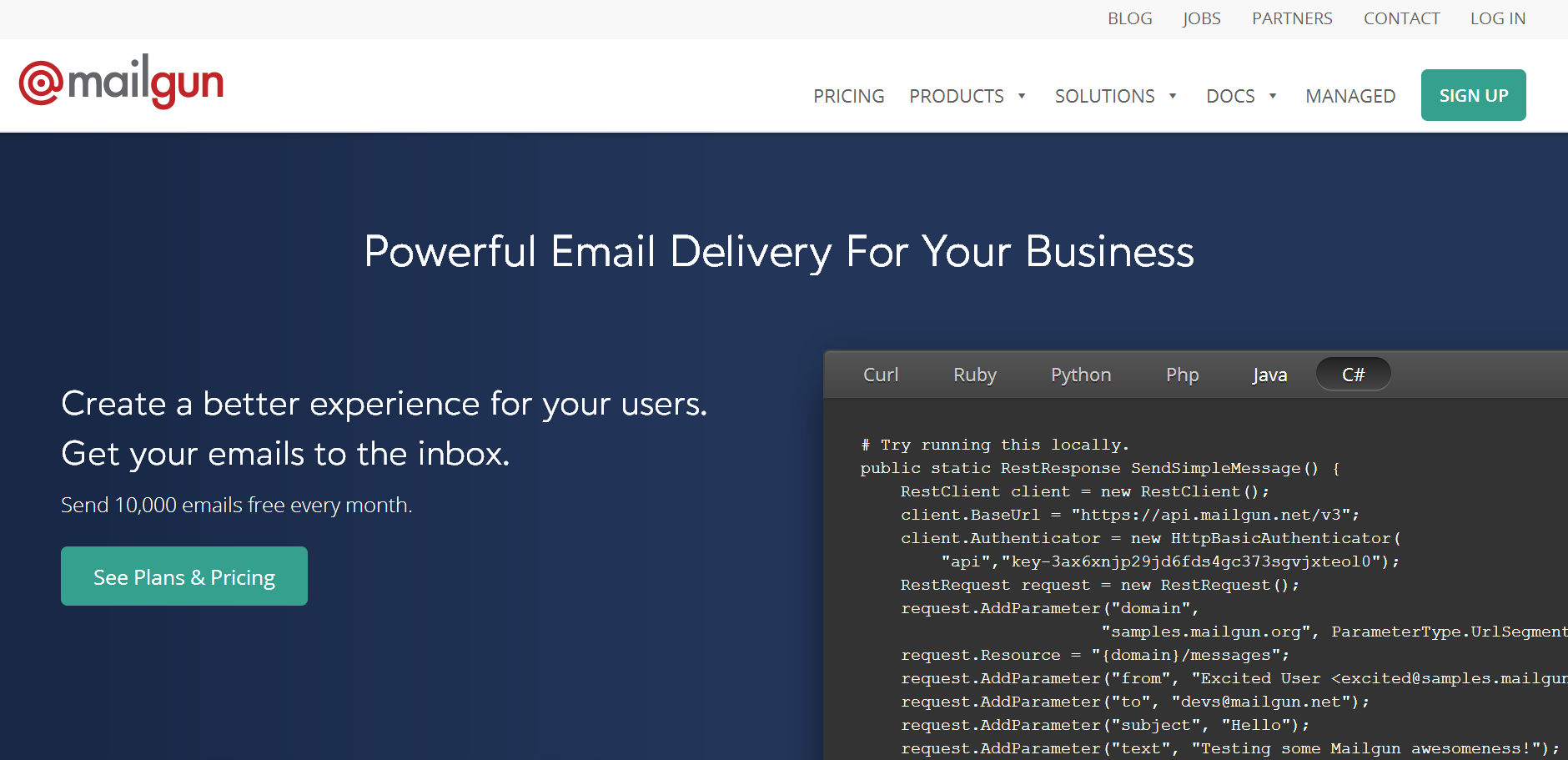Screen dimensions: 1568x760
Task: Expand the Products dropdown arrow
Action: tap(1022, 96)
